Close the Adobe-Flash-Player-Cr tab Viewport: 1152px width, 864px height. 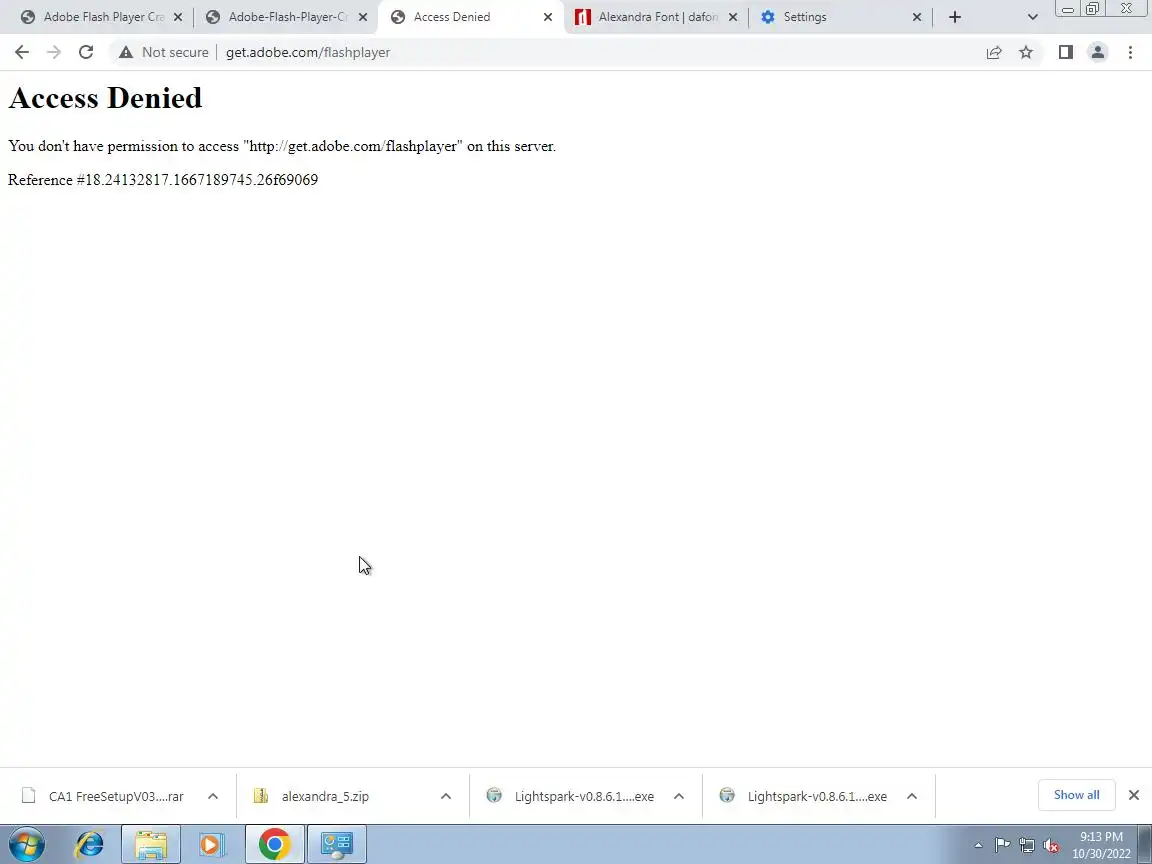point(363,17)
